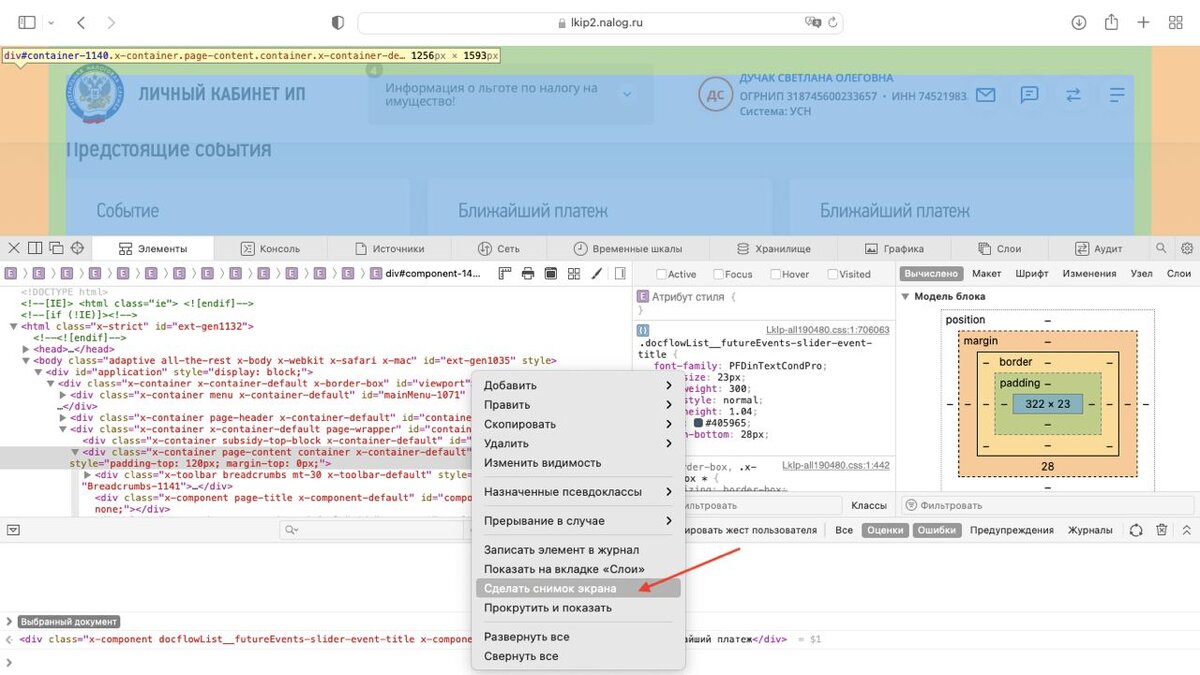
Task: Click paint brush icon in DOM toolbar
Action: pos(597,273)
